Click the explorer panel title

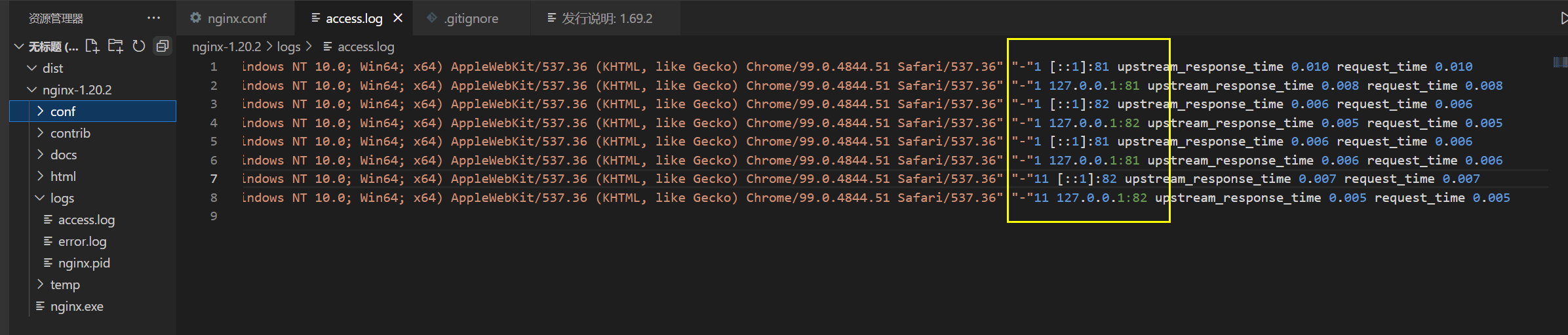tap(56, 18)
